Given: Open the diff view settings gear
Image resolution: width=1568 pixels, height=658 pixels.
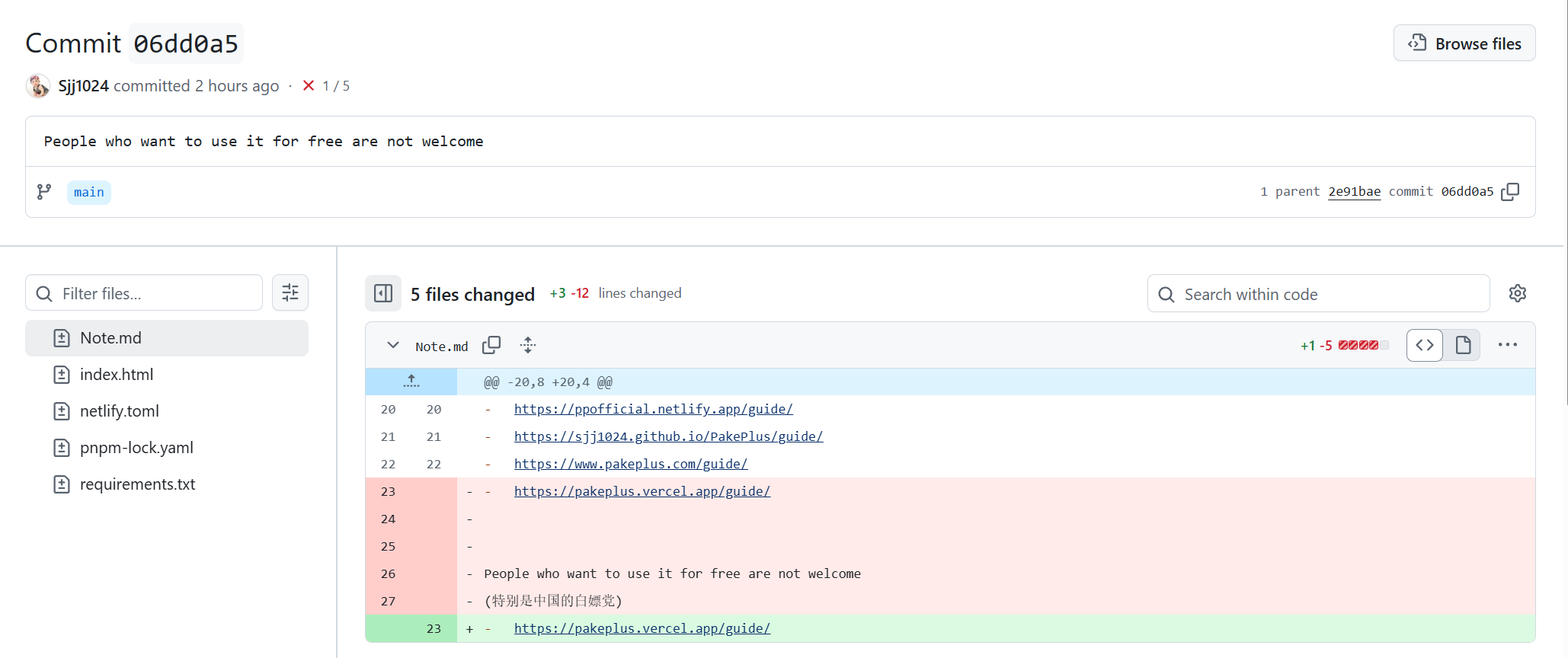Looking at the screenshot, I should coord(1517,293).
